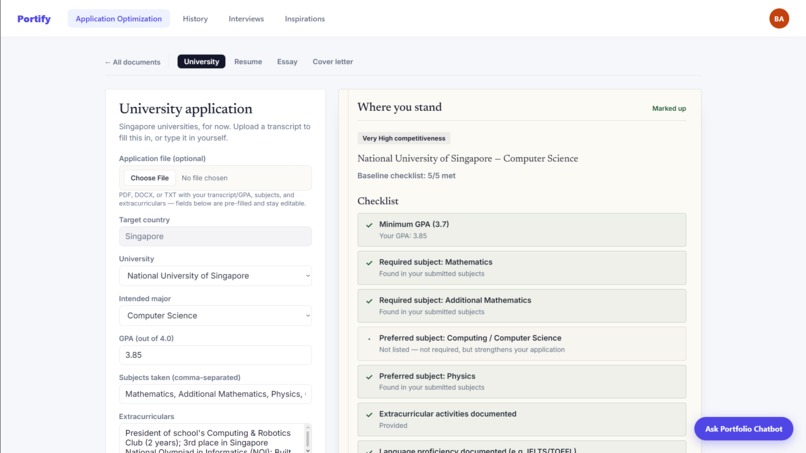This screenshot has width=806, height=453.
Task: Click the Target country Singapore field
Action: coord(215,237)
